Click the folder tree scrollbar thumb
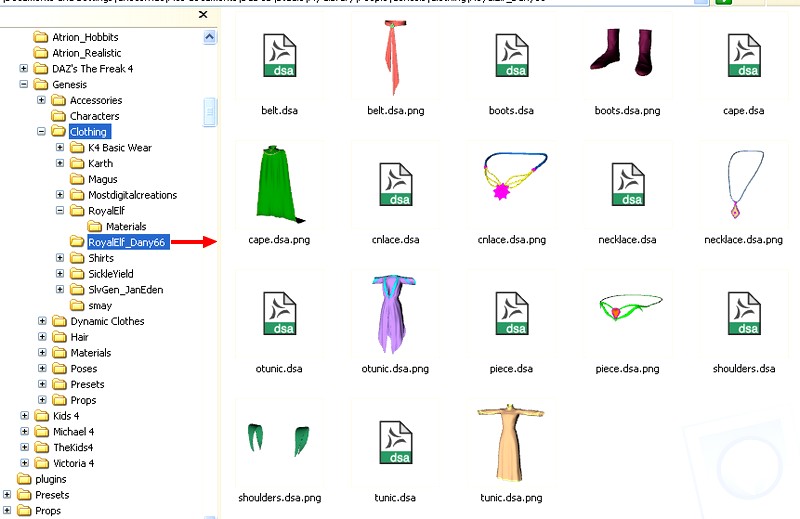800x519 pixels. point(210,111)
